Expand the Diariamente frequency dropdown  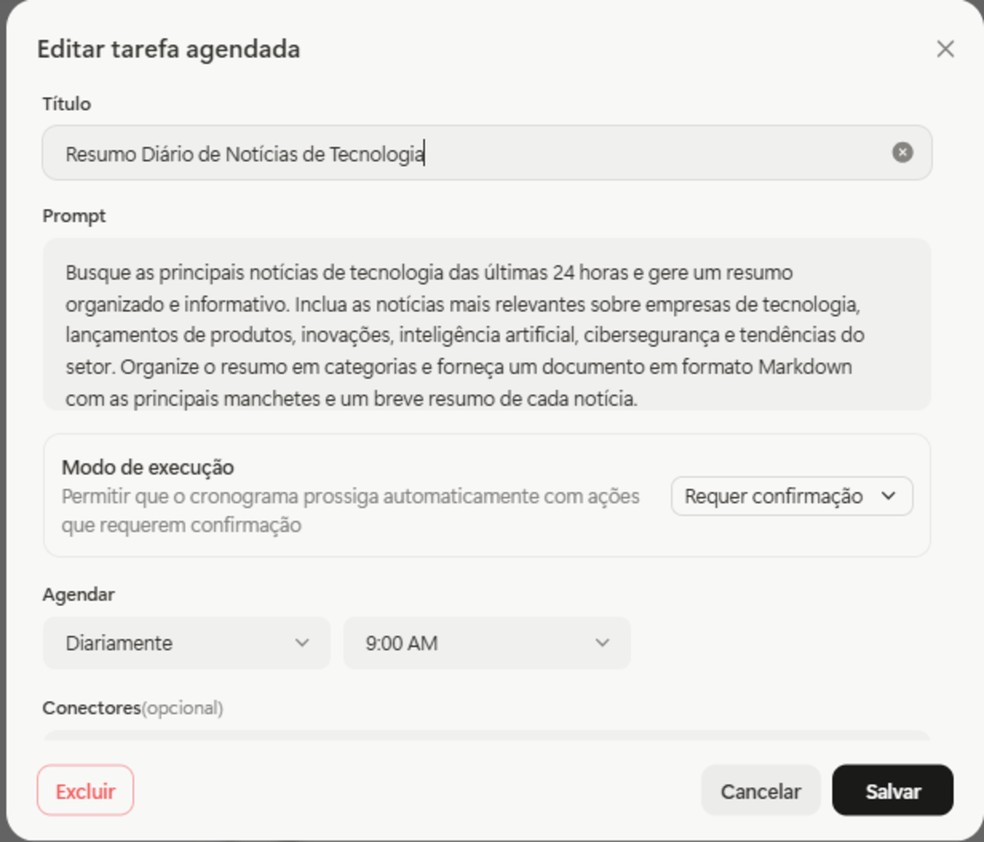[x=186, y=643]
